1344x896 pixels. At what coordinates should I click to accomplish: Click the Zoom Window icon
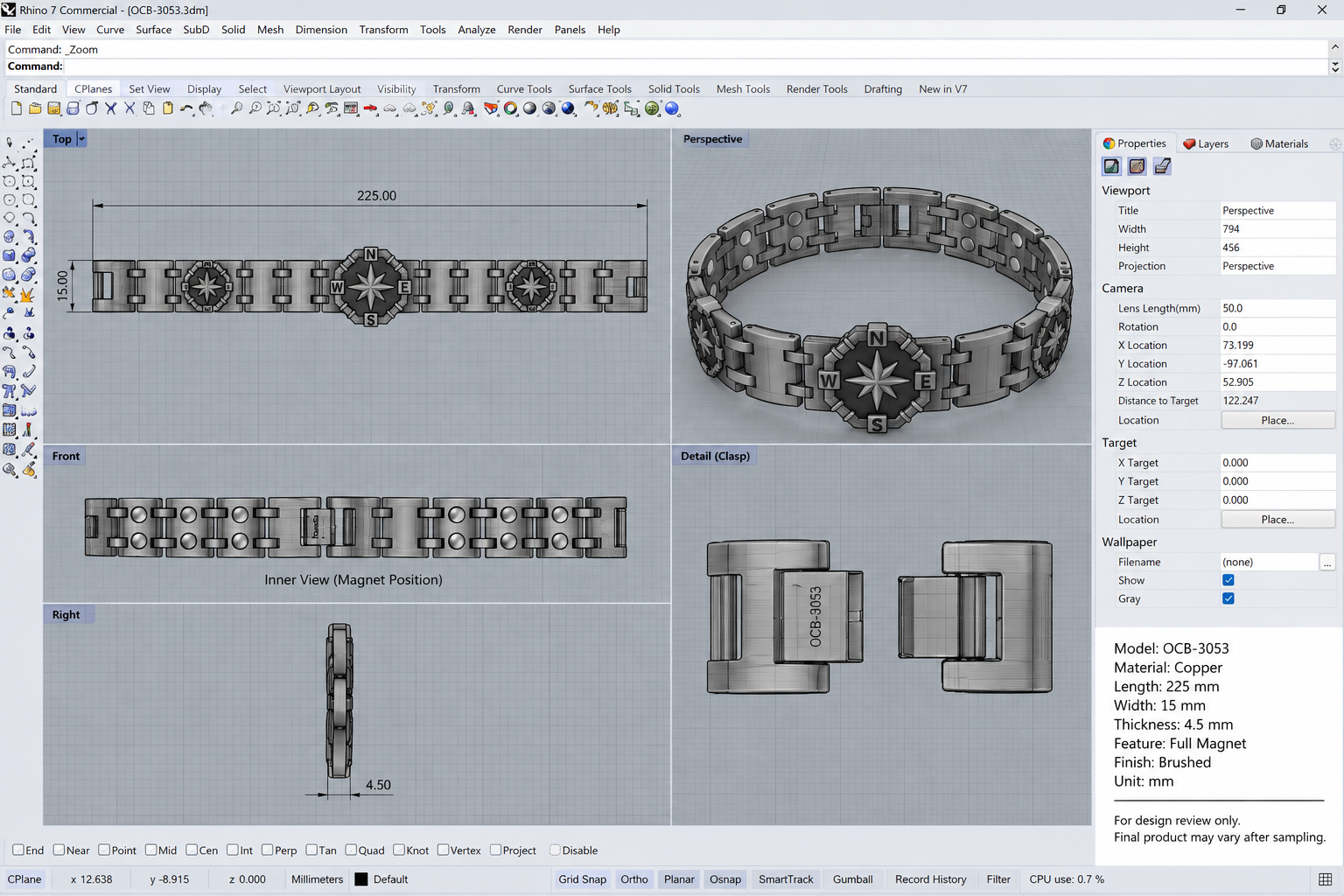click(x=255, y=108)
